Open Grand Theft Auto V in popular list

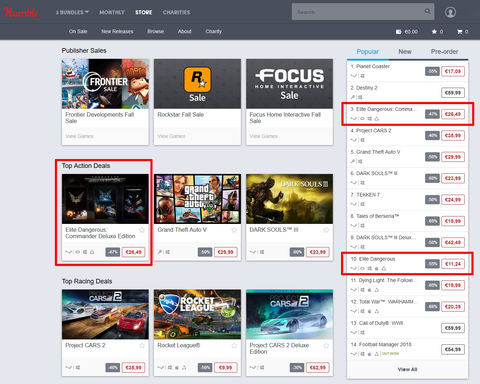[407, 157]
